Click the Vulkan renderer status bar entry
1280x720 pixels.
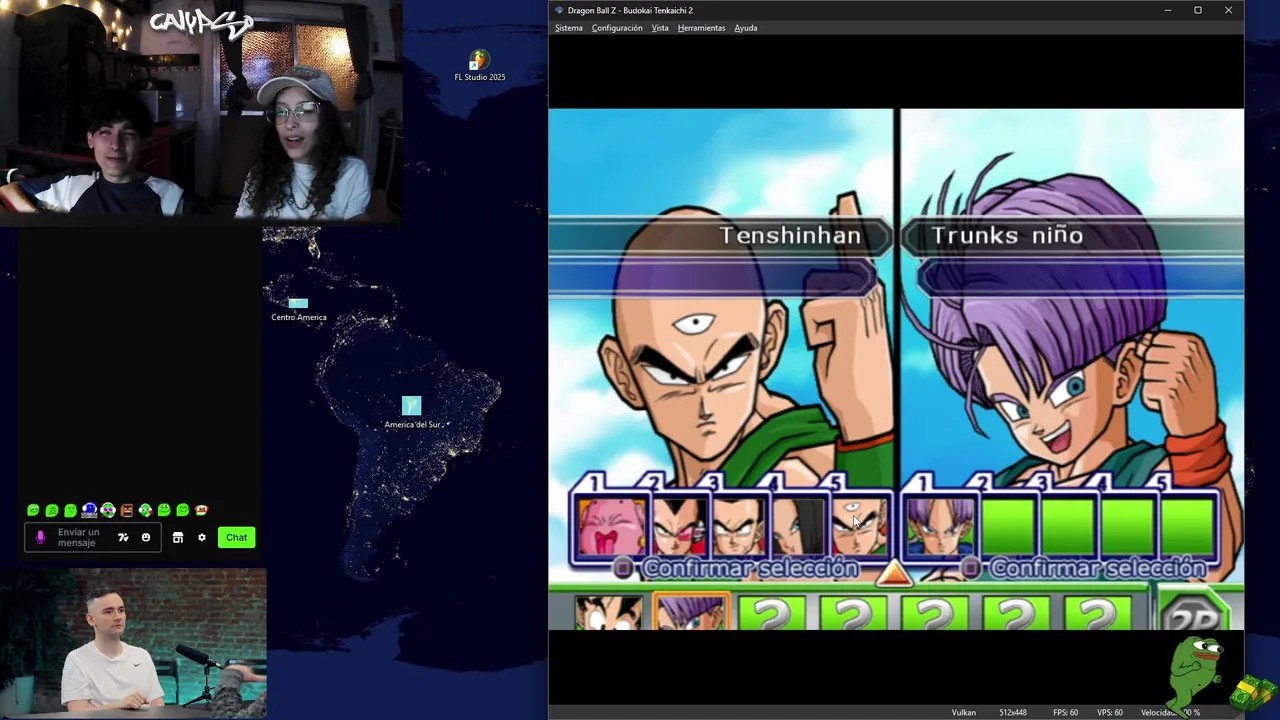(x=963, y=712)
